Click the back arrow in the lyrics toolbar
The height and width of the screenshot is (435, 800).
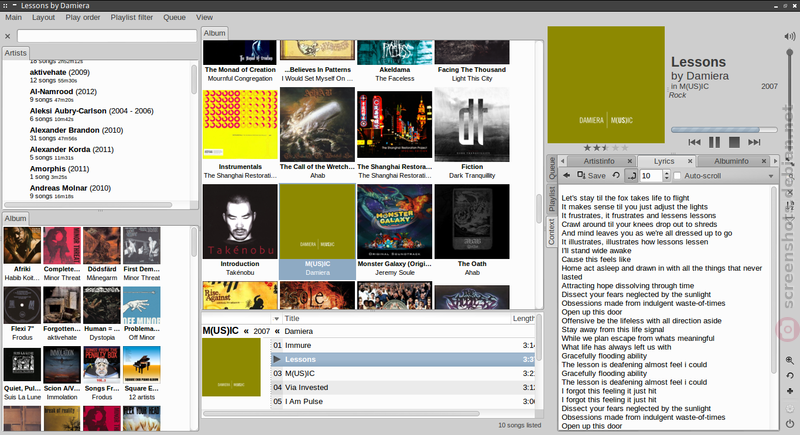pyautogui.click(x=566, y=175)
